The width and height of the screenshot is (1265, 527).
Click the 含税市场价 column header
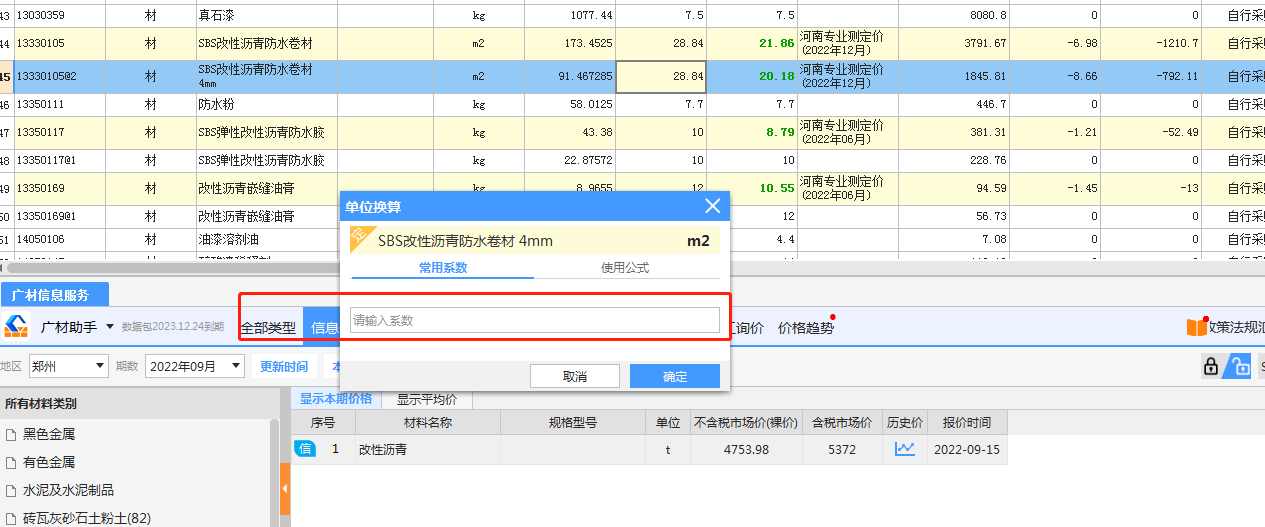(842, 423)
